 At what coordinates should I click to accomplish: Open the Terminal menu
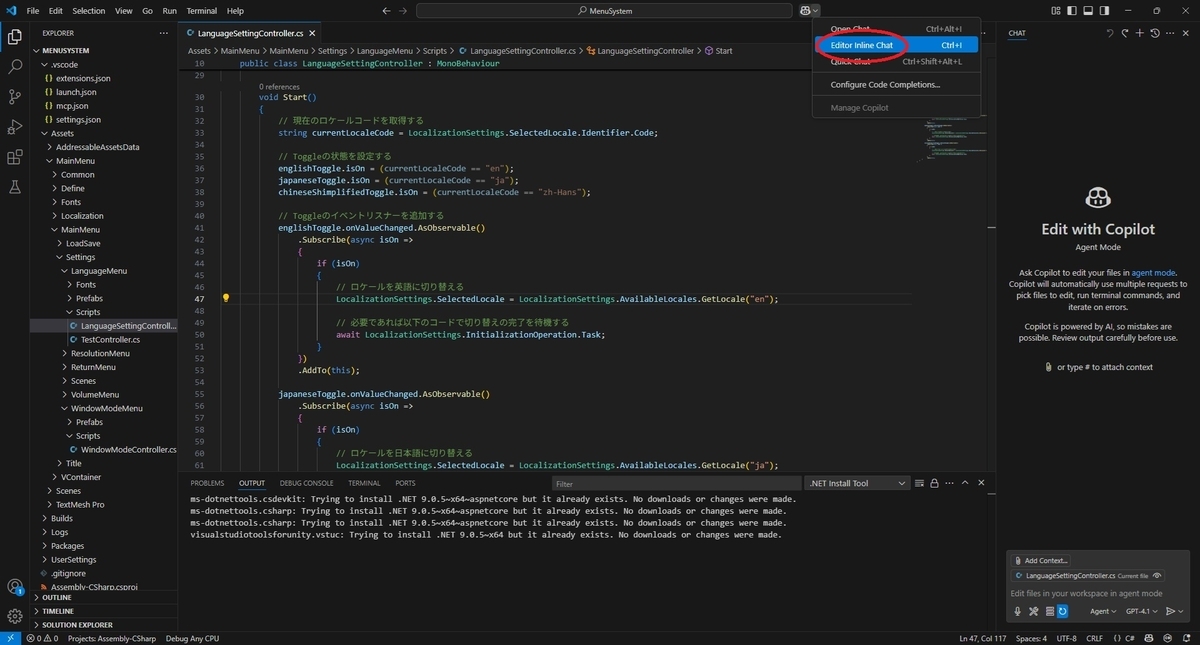tap(200, 11)
